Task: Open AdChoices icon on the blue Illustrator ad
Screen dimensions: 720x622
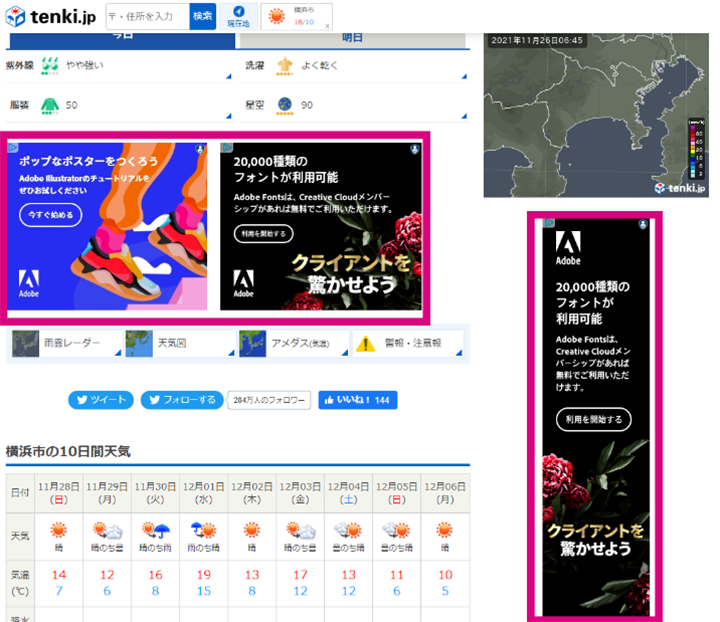Action: click(12, 147)
